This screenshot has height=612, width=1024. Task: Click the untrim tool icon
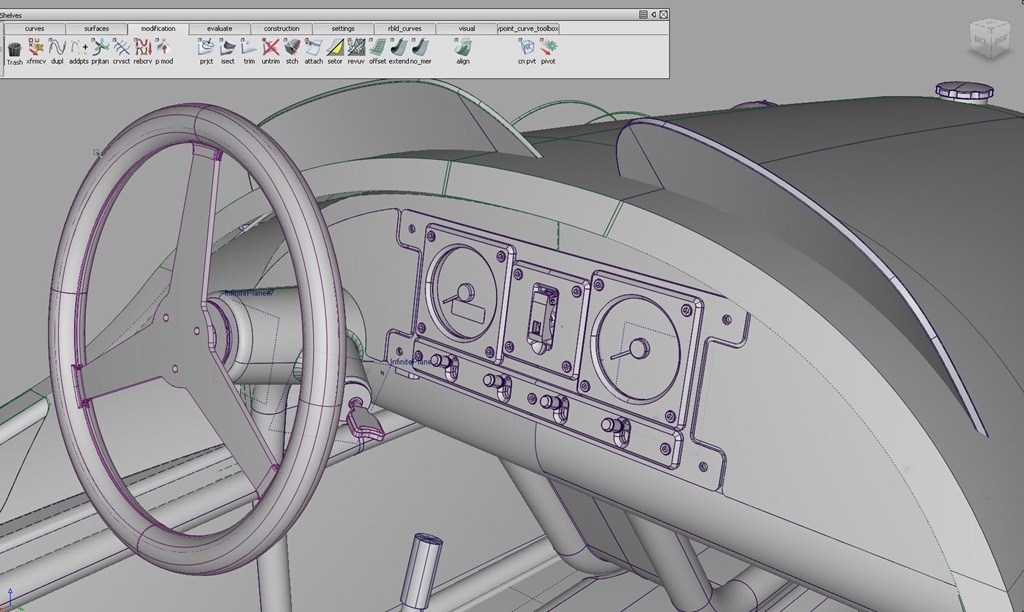click(x=270, y=47)
